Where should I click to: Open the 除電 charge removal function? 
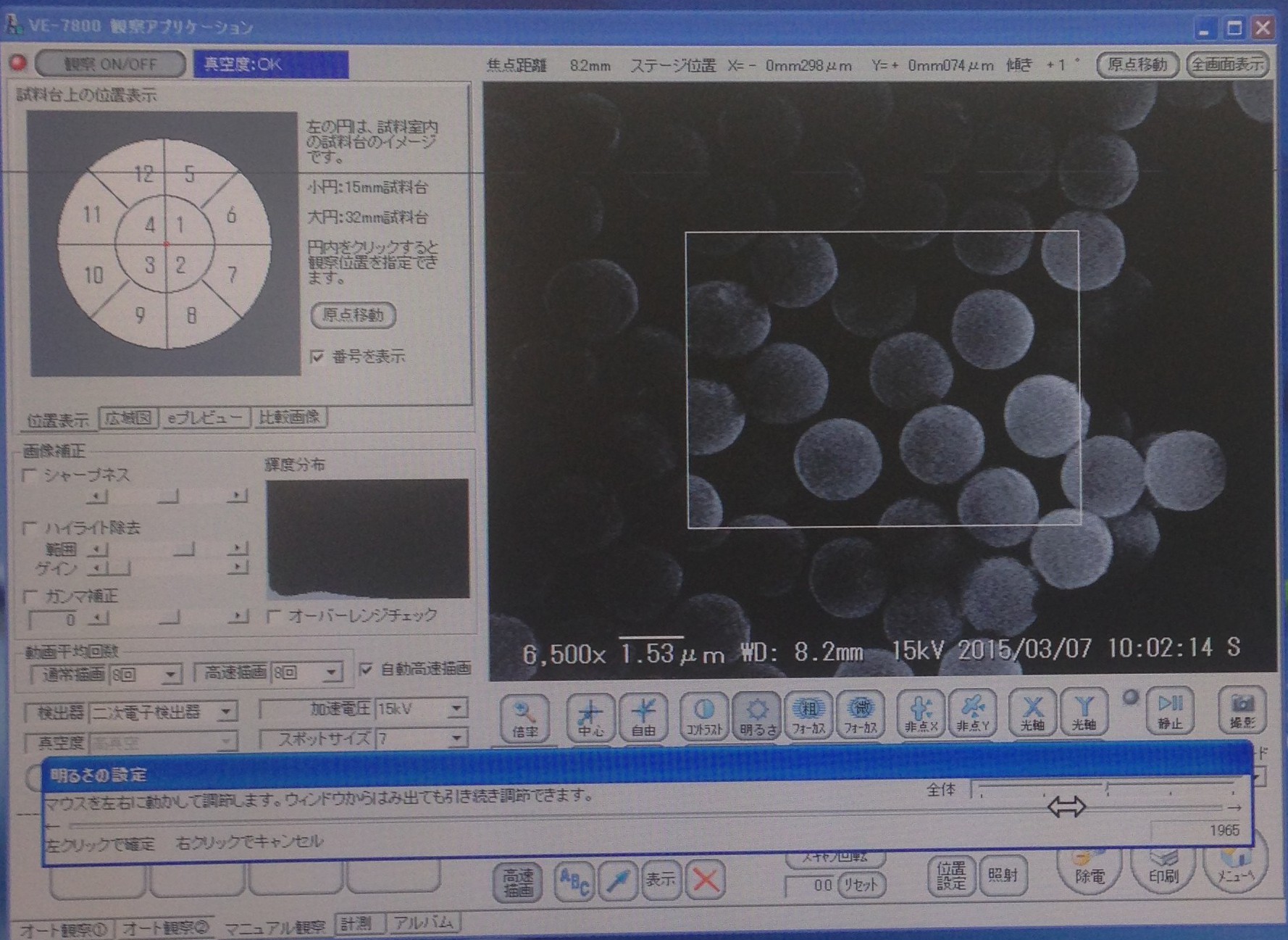point(1089,872)
